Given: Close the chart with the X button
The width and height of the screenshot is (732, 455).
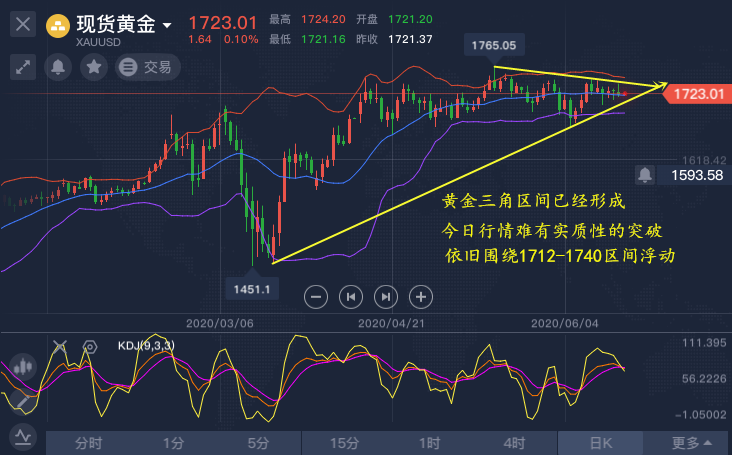Looking at the screenshot, I should [x=23, y=24].
